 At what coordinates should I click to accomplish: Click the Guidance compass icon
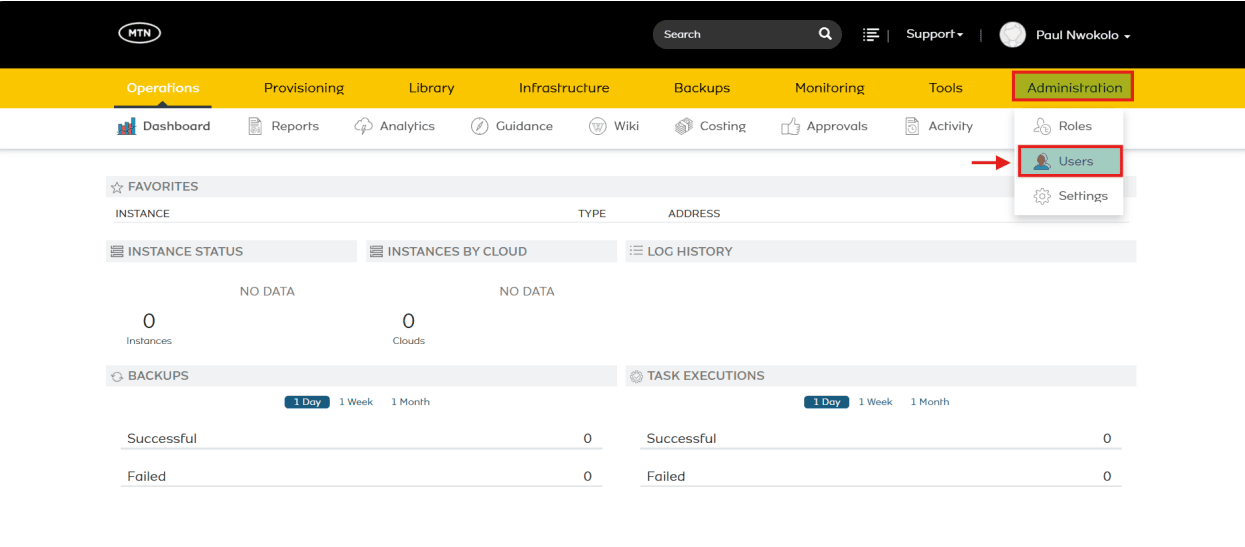coord(479,126)
